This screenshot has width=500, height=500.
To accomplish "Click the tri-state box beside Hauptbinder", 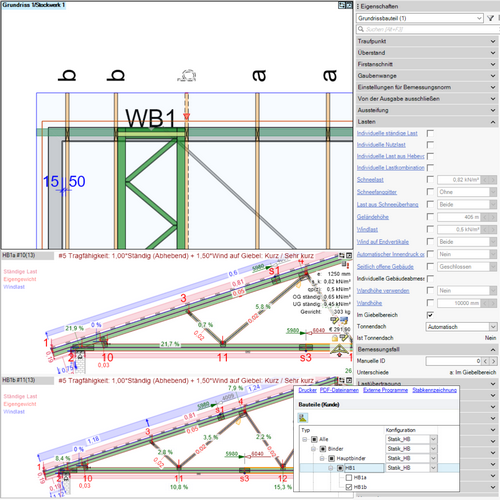I will point(331,458).
